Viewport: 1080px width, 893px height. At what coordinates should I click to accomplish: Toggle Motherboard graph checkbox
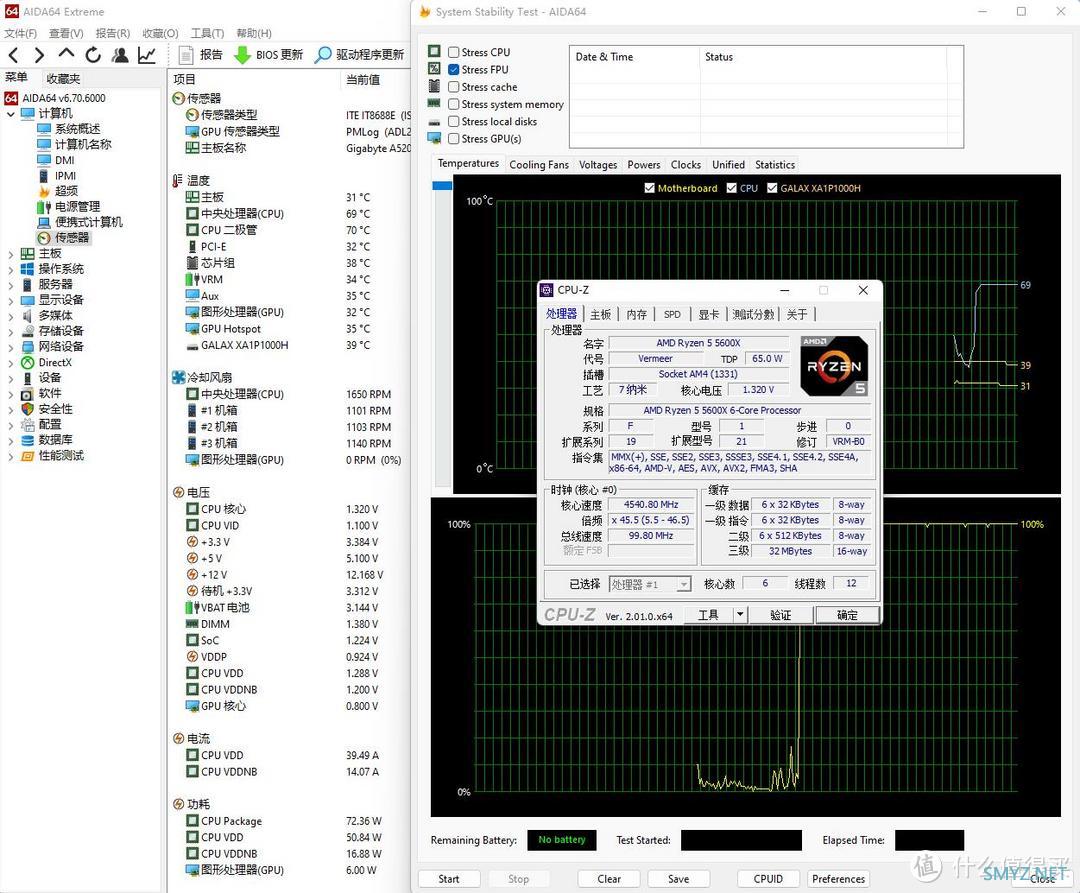click(650, 188)
